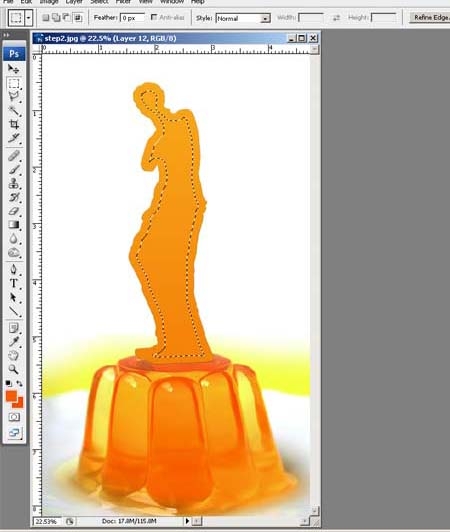Toggle the Anti-alias checkbox
This screenshot has width=450, height=532.
(x=154, y=17)
